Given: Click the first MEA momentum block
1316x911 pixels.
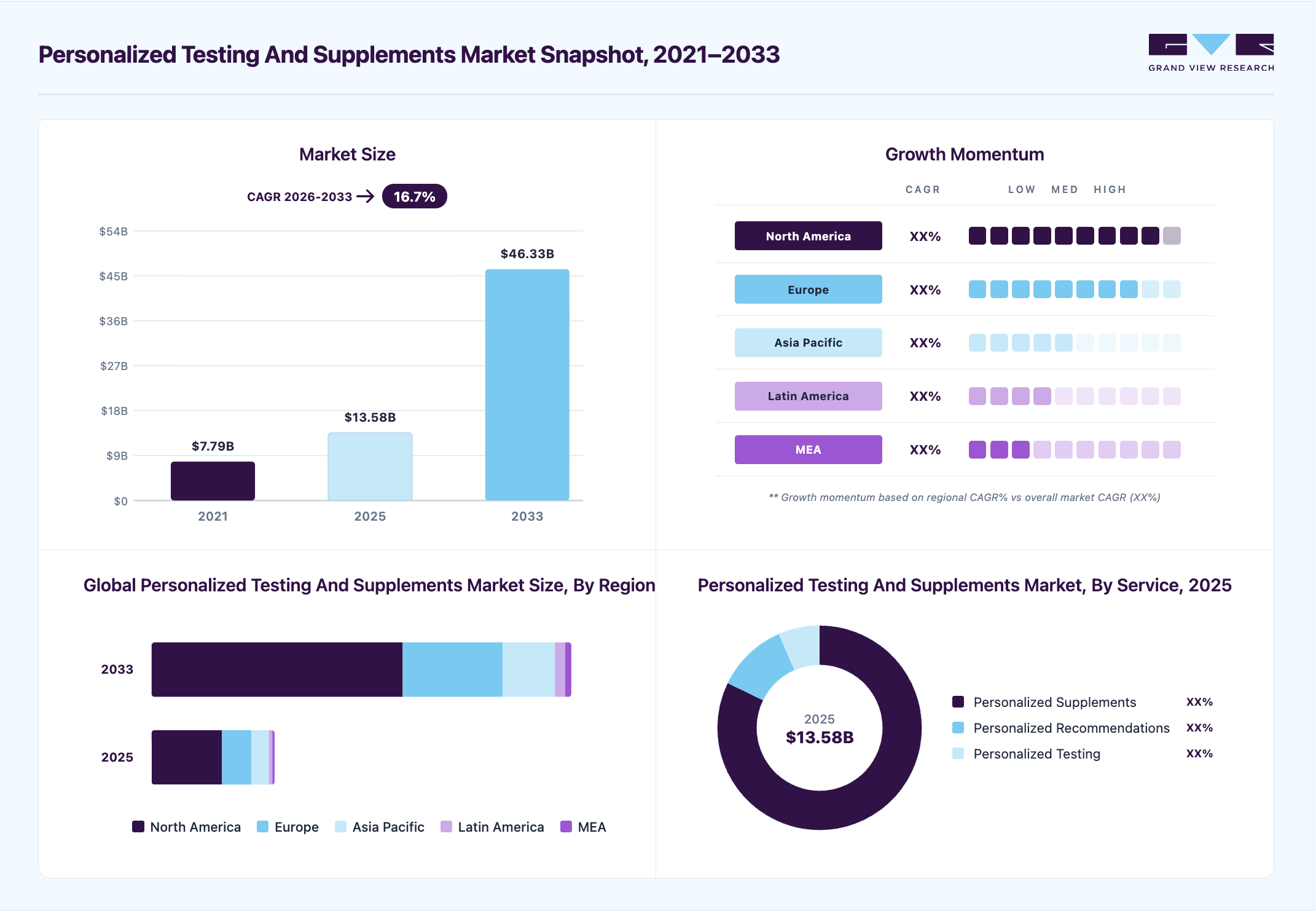Looking at the screenshot, I should click(x=977, y=450).
